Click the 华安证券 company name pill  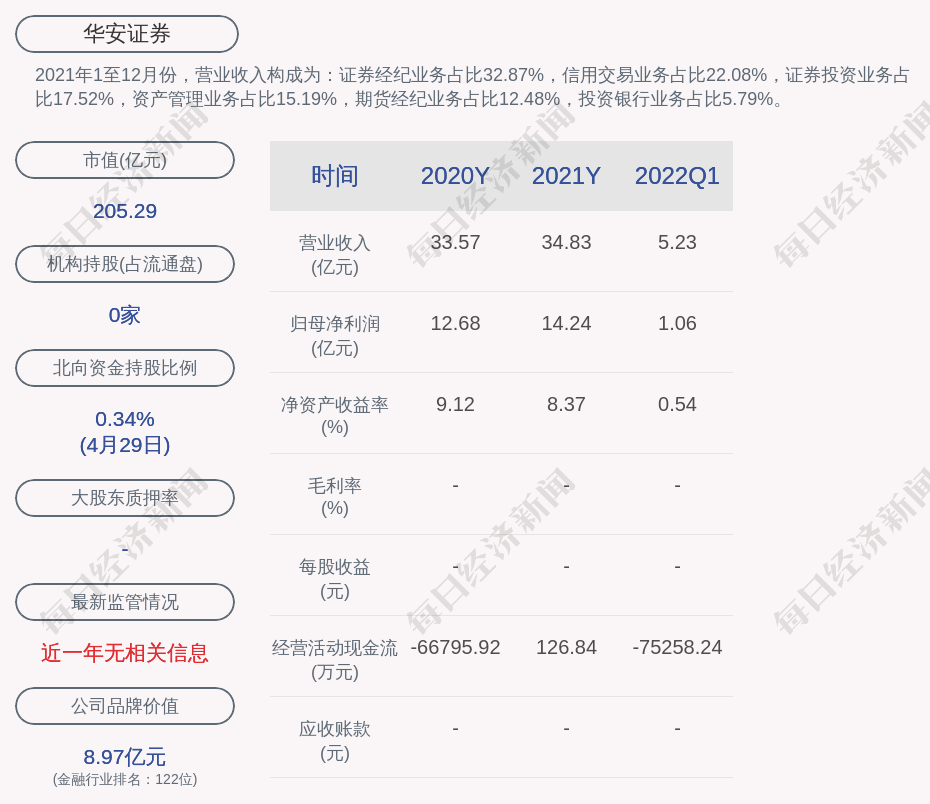point(126,34)
